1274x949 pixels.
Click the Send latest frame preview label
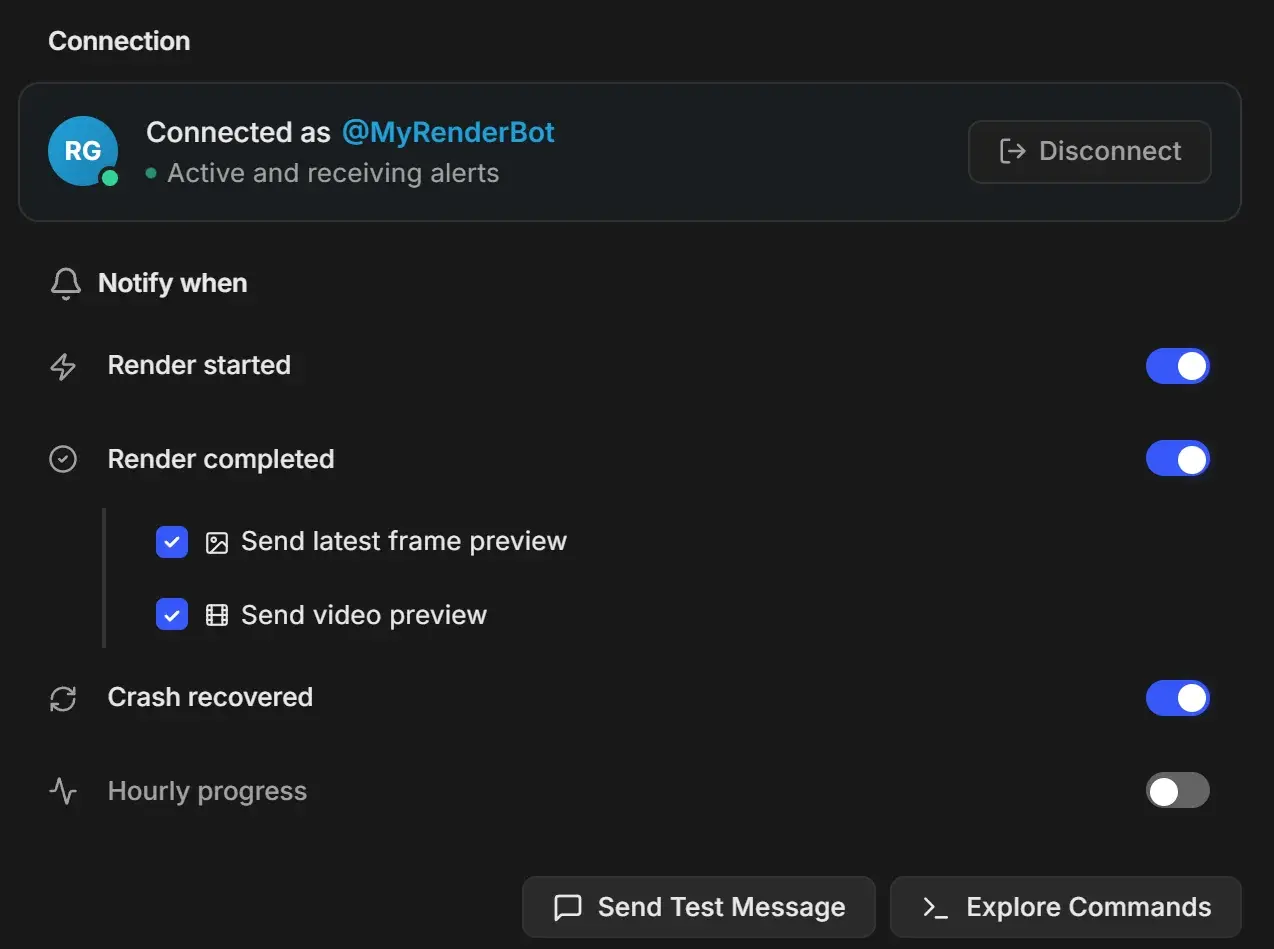404,541
